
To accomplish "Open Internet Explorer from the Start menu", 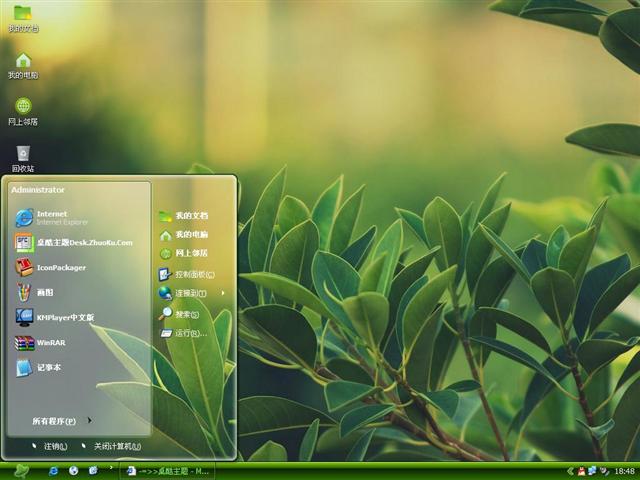I will [50, 217].
